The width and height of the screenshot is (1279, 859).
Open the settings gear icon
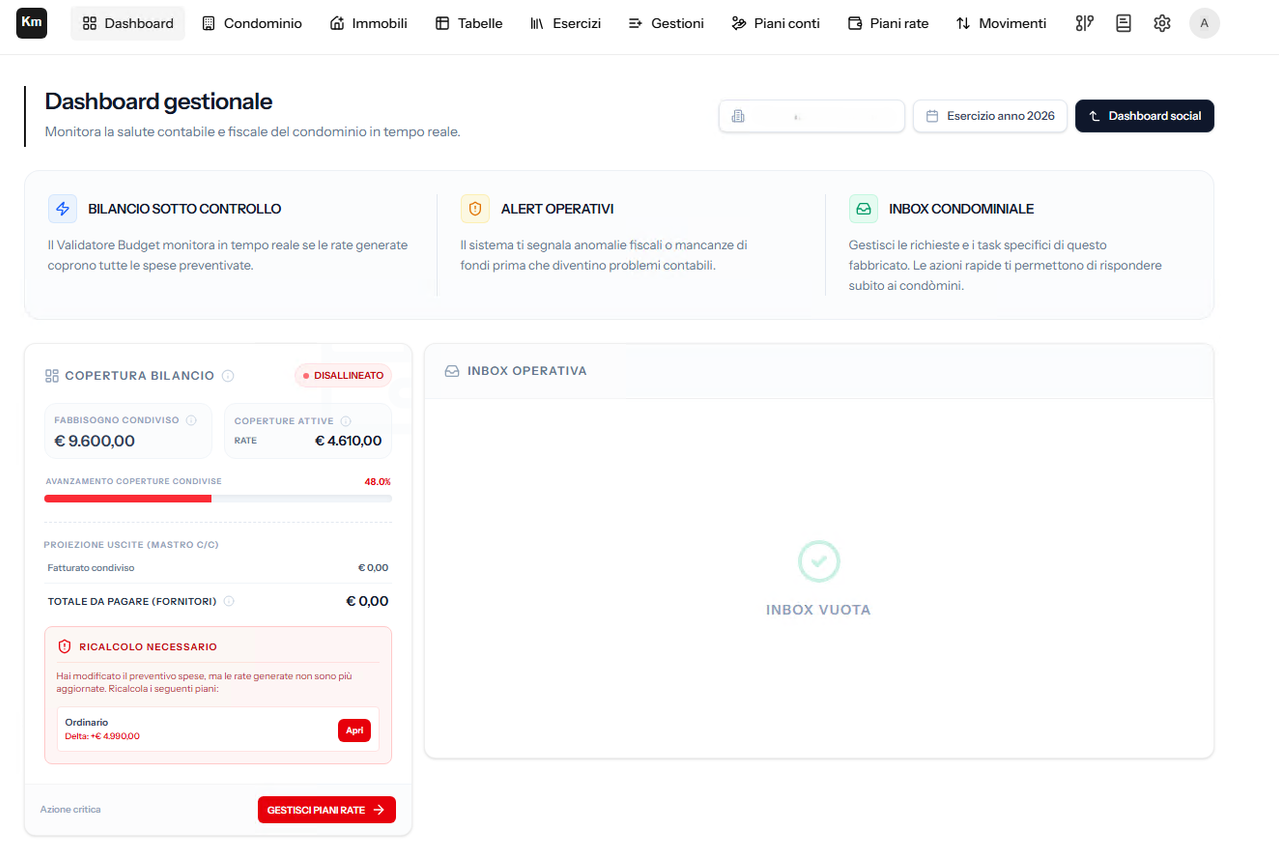[1162, 23]
